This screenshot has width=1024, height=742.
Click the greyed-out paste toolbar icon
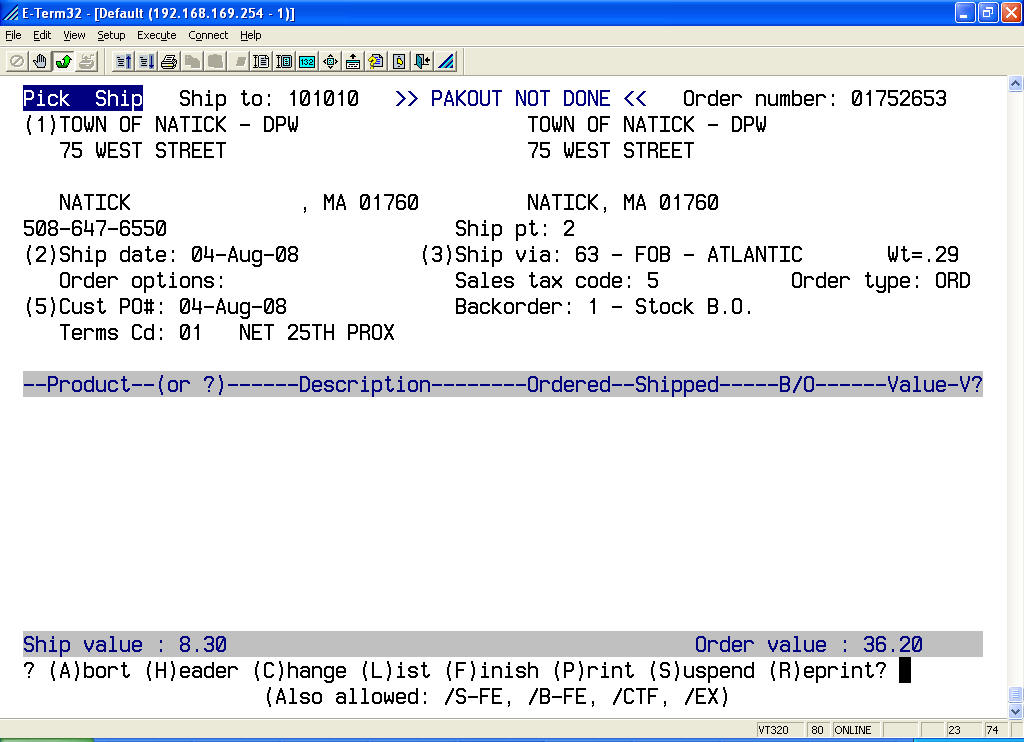point(216,61)
